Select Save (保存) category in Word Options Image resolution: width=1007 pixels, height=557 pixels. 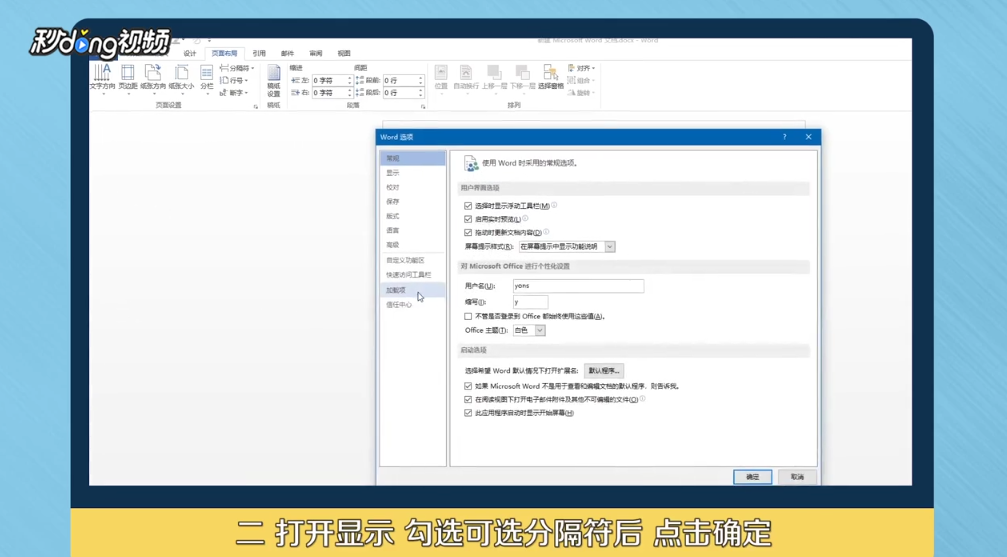tap(412, 202)
